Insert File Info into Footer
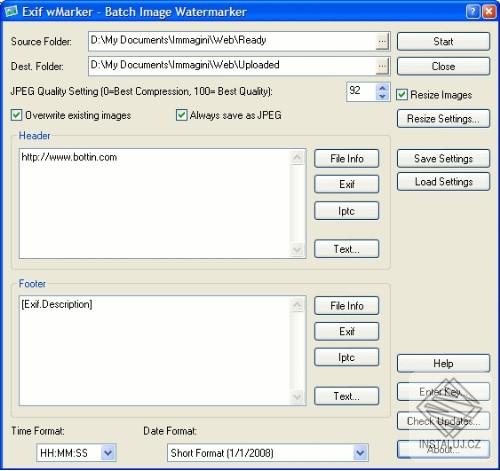 pyautogui.click(x=347, y=306)
